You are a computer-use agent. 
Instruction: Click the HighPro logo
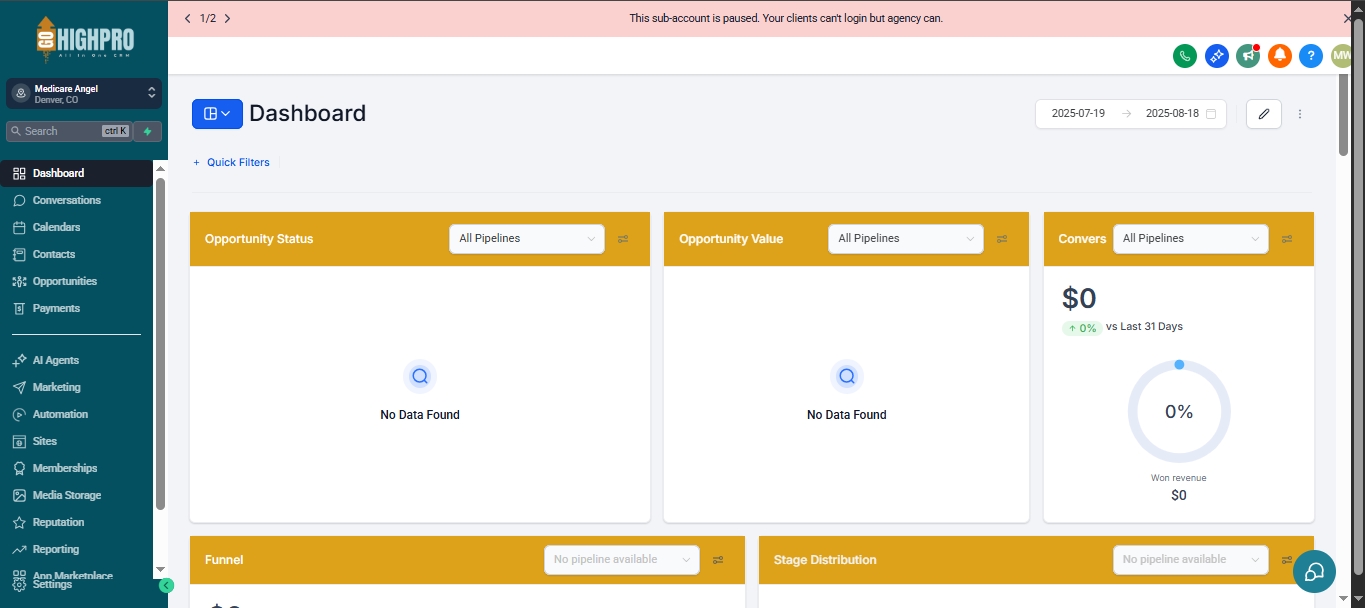pos(84,39)
